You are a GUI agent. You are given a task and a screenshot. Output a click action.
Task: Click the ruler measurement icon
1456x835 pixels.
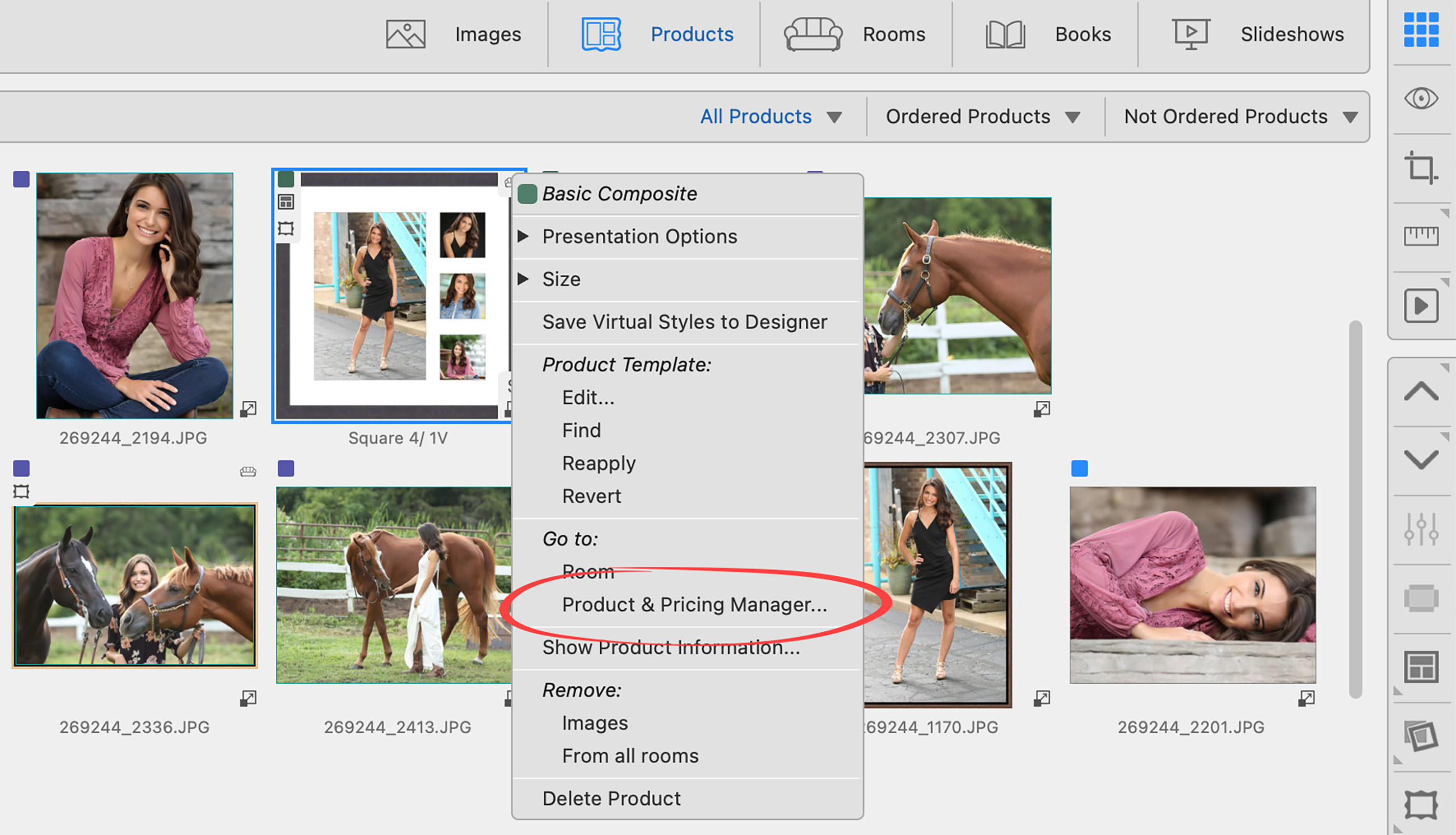pyautogui.click(x=1421, y=236)
